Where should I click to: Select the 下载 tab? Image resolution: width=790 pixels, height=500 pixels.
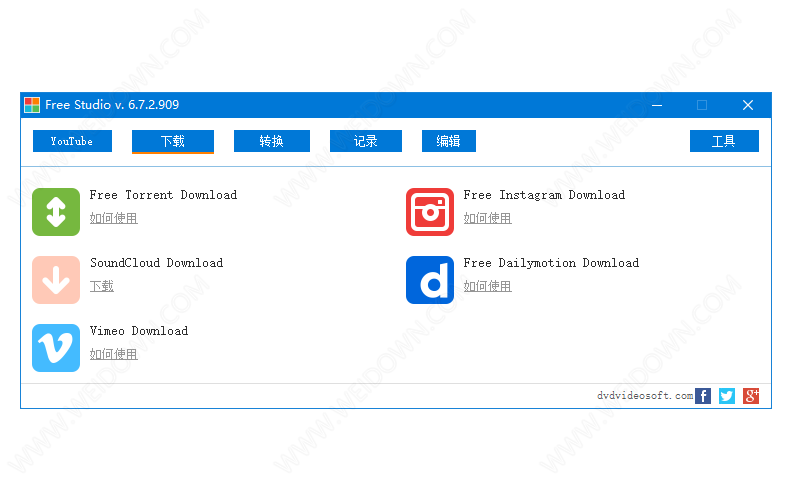point(173,142)
